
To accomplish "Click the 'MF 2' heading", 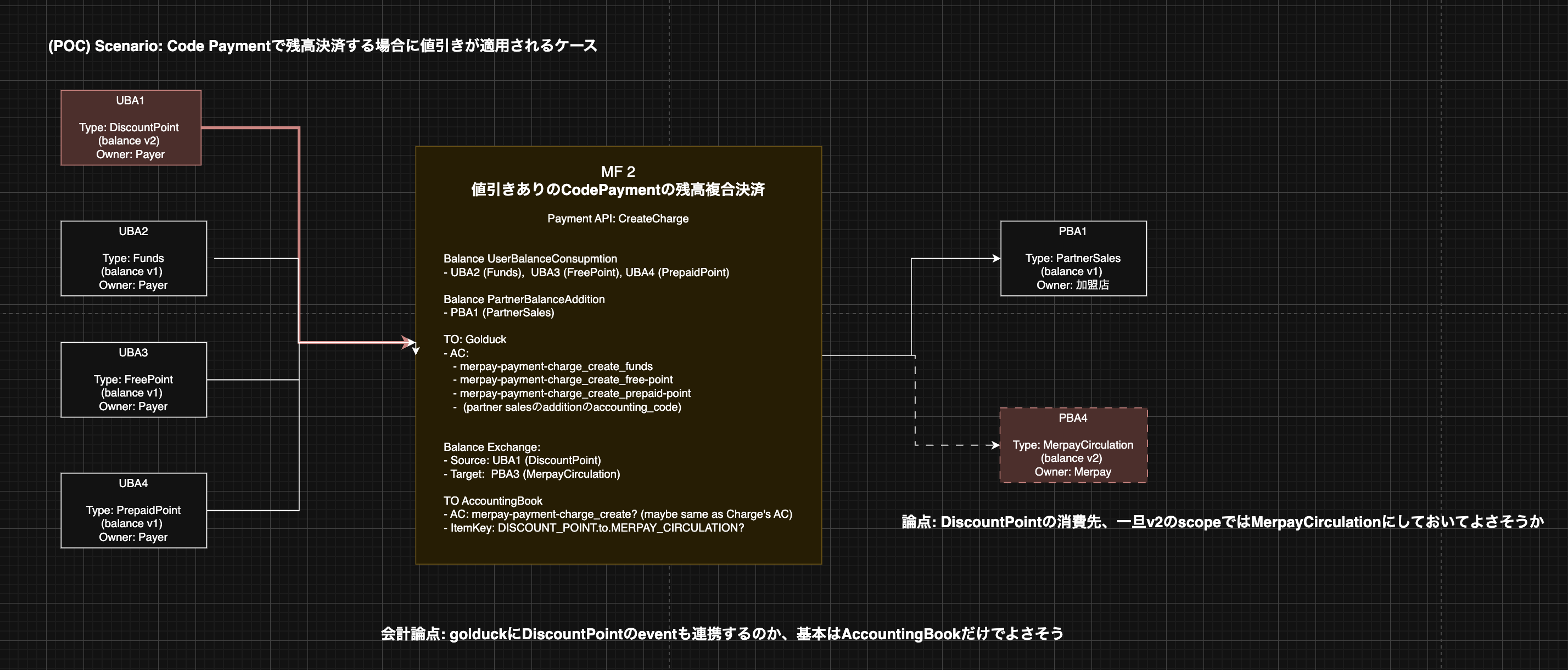I will [618, 172].
